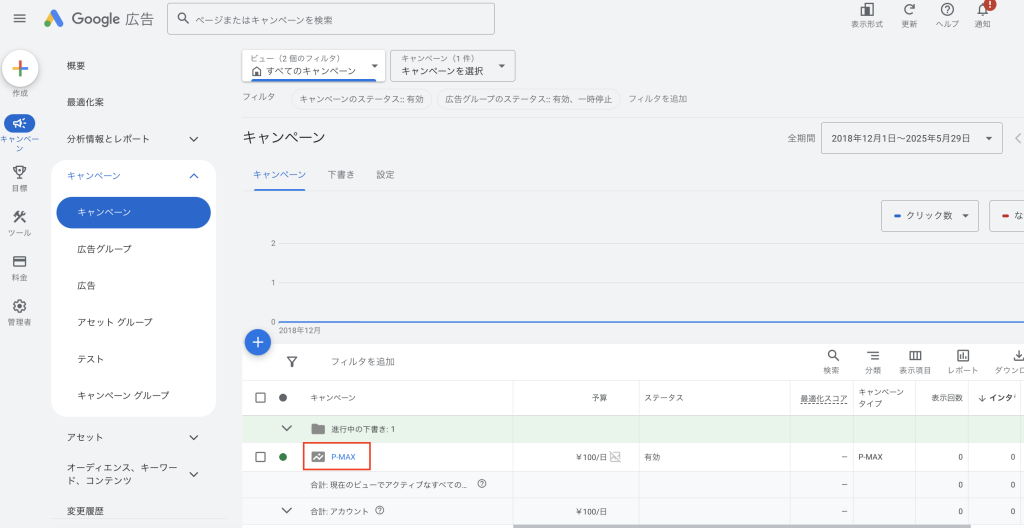Open the main hamburger menu
This screenshot has width=1024, height=528.
click(x=19, y=19)
